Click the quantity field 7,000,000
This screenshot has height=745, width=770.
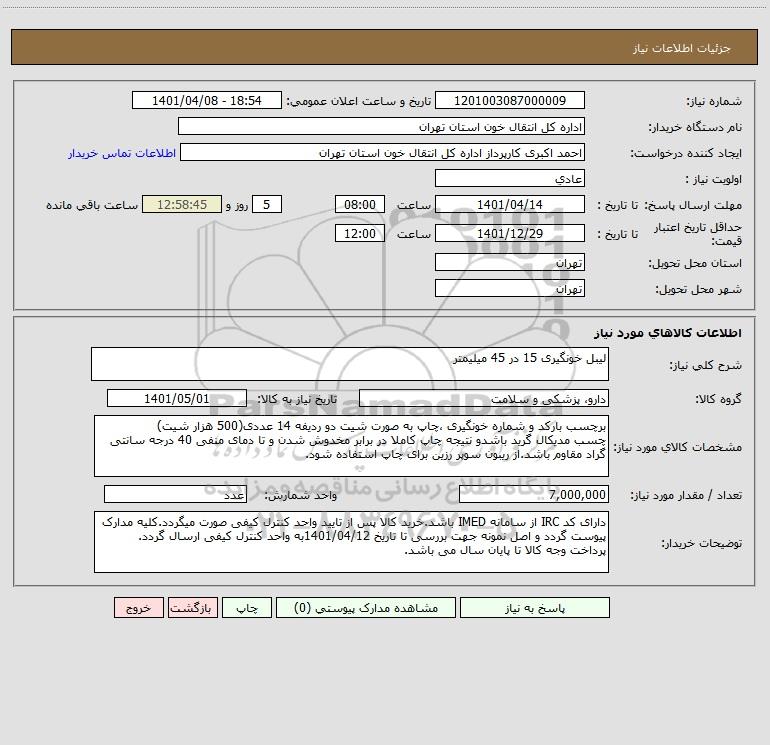click(x=534, y=495)
